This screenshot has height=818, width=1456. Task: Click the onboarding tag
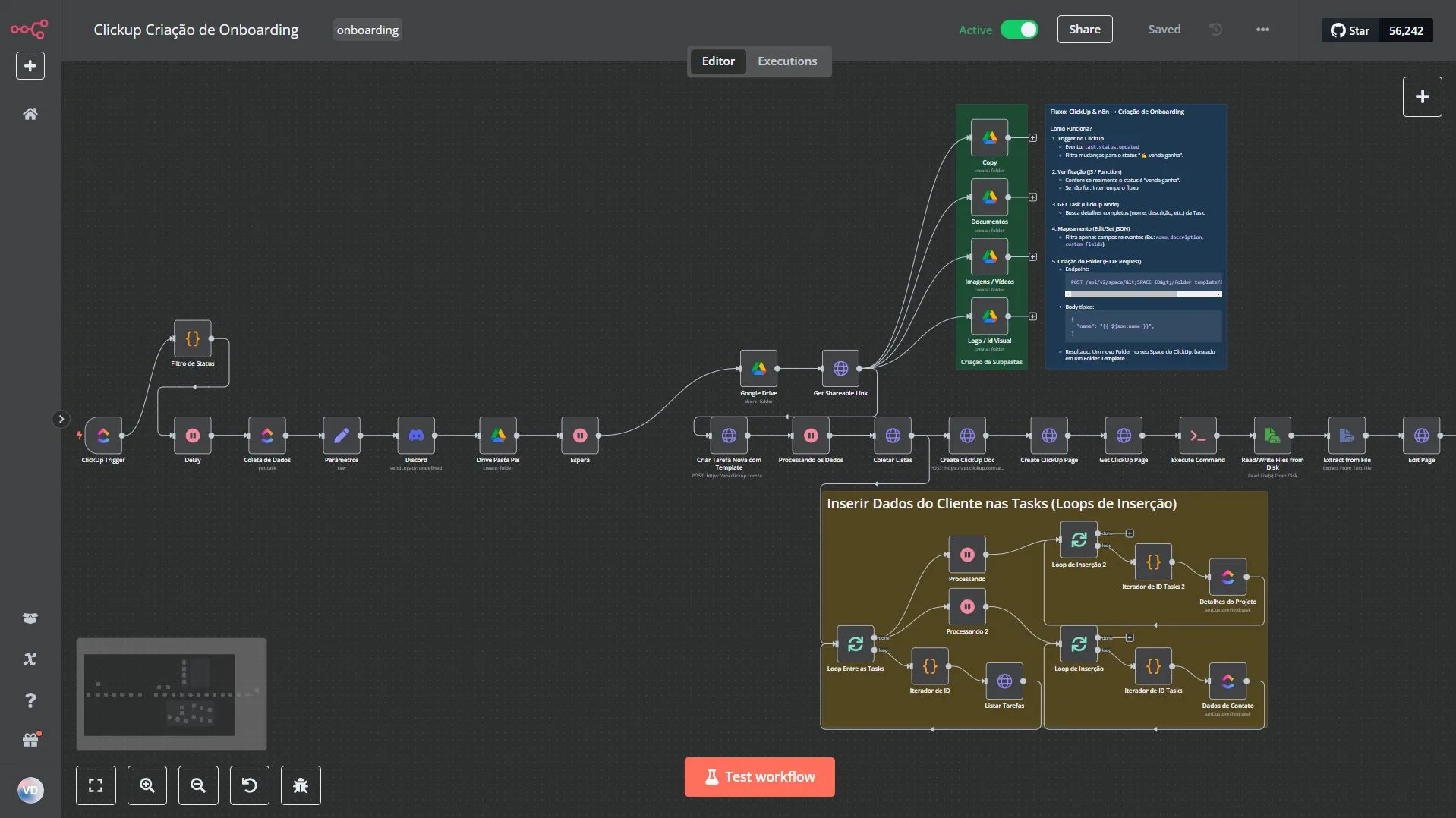(367, 30)
